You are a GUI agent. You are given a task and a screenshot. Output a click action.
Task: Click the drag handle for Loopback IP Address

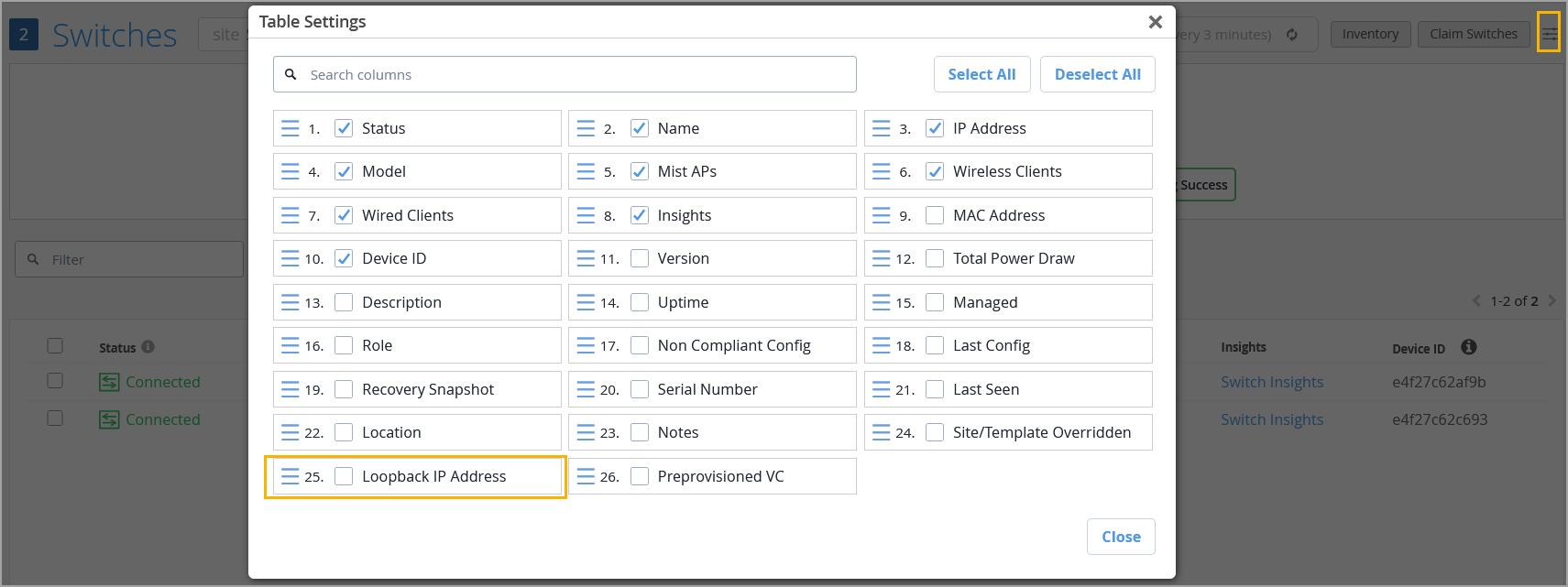pos(290,476)
